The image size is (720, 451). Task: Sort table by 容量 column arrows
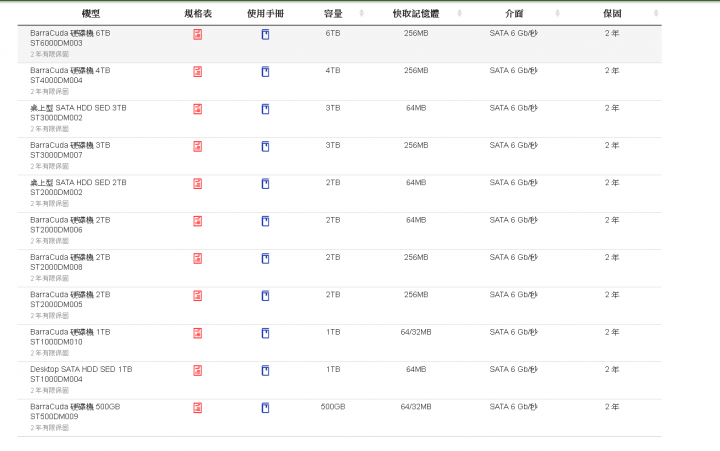361,13
